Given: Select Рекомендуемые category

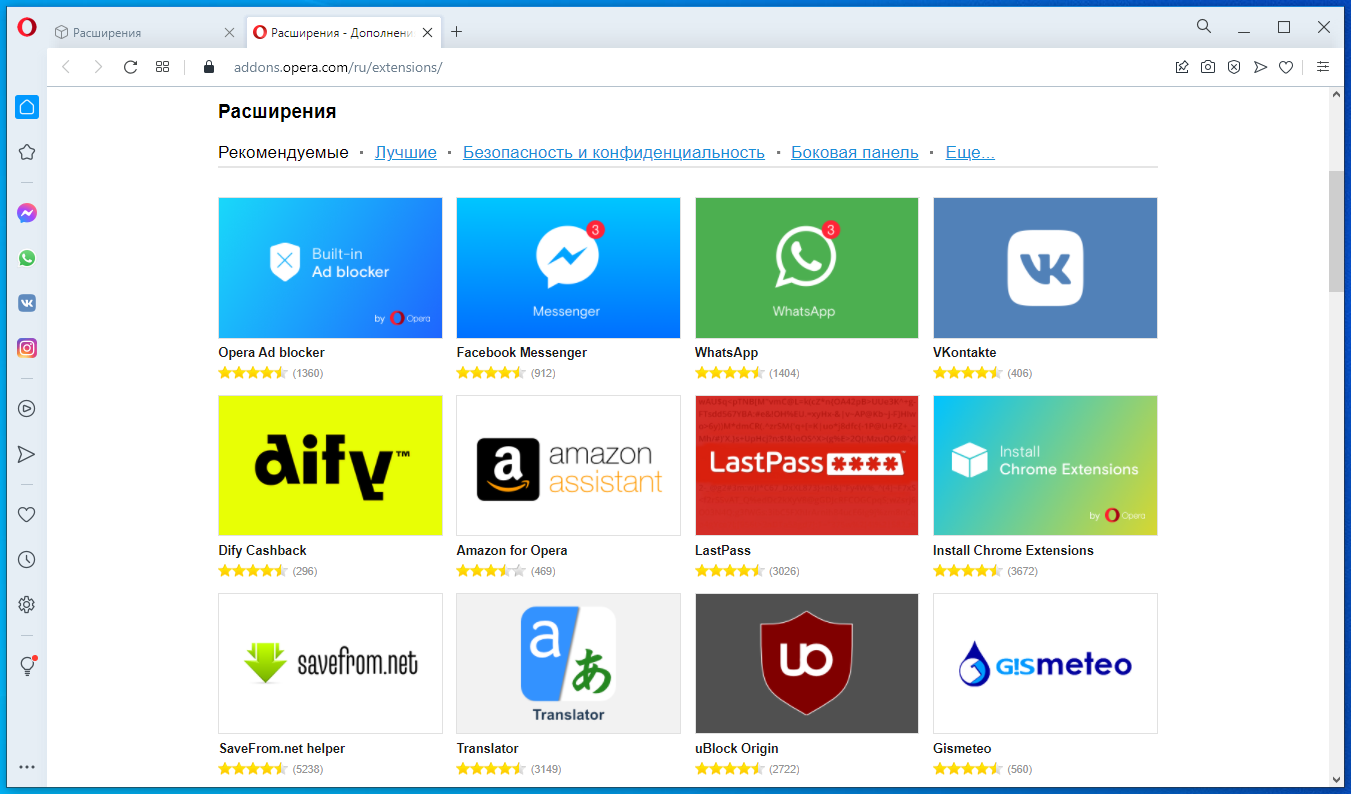Looking at the screenshot, I should [x=283, y=152].
